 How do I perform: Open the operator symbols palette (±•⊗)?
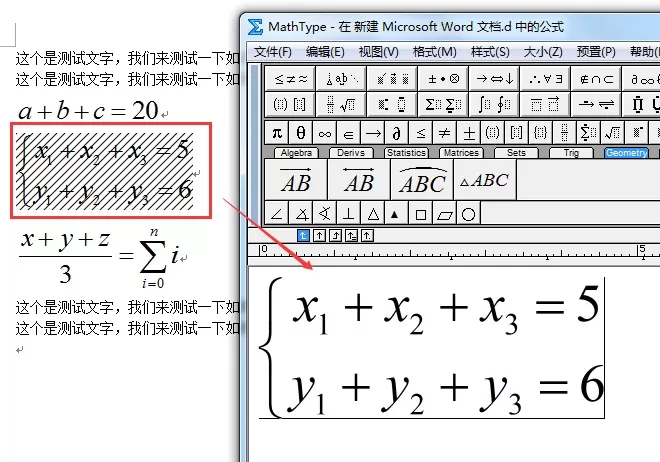tap(443, 79)
